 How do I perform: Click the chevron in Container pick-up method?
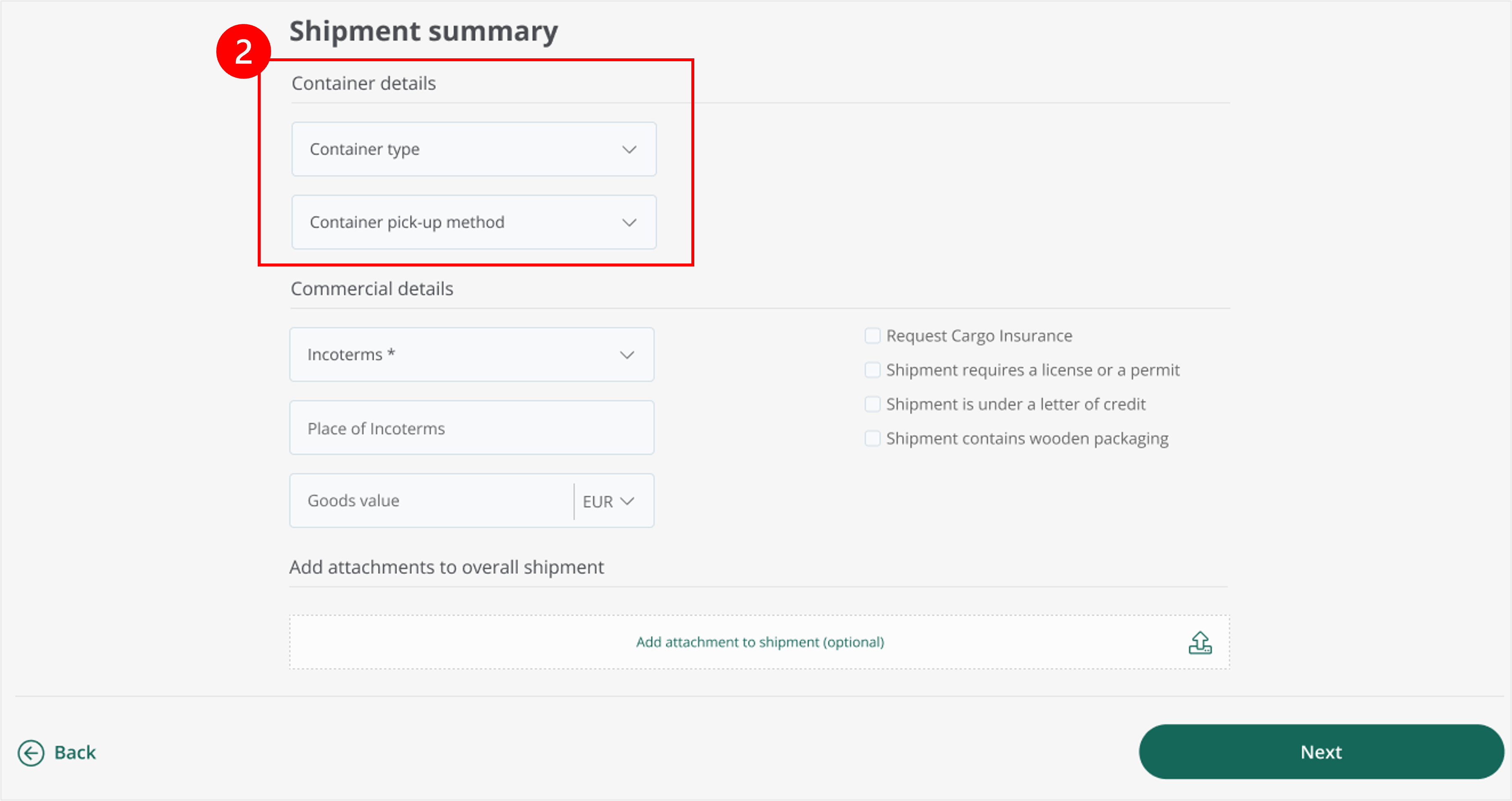point(629,222)
